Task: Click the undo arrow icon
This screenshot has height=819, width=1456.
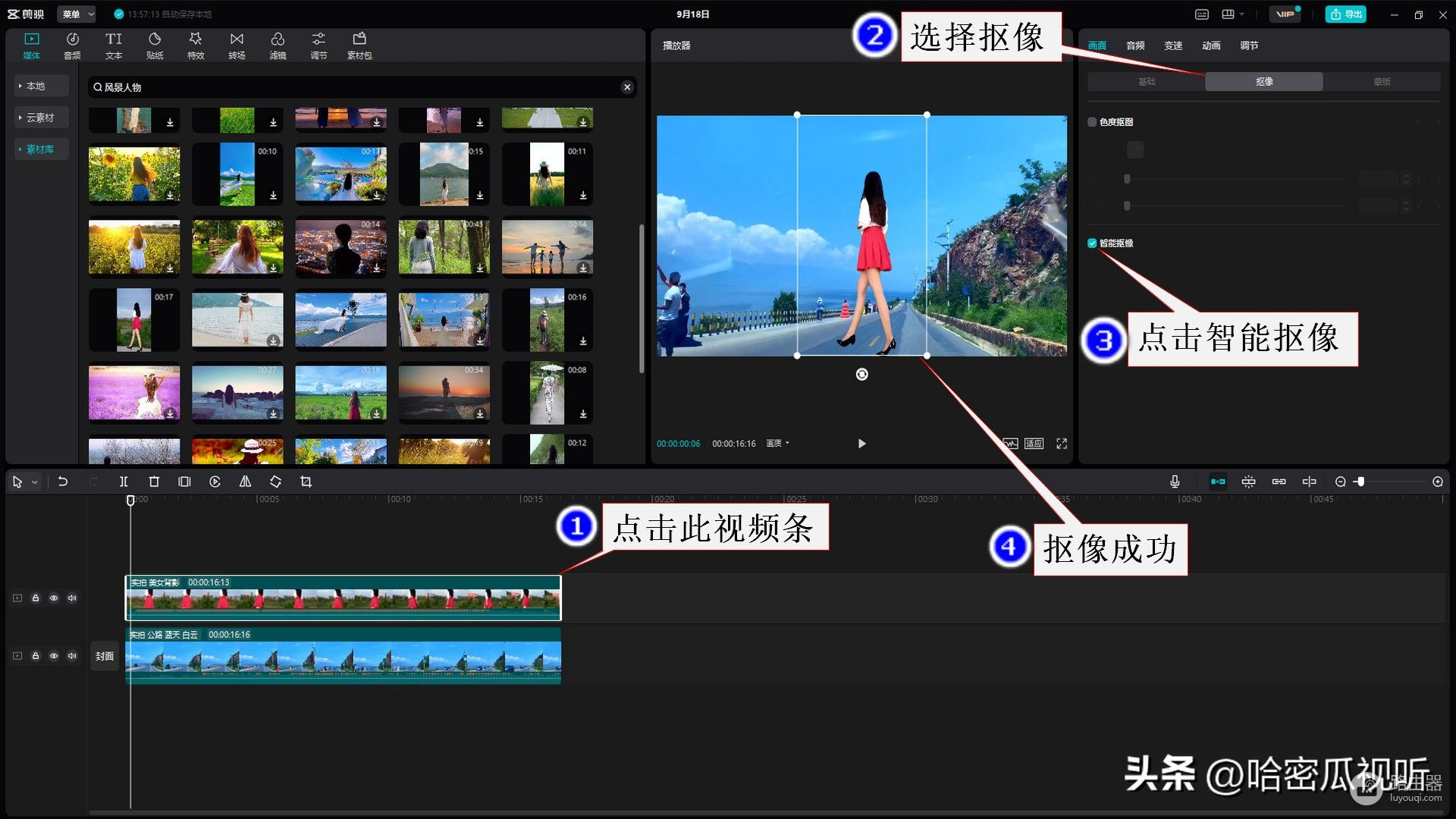Action: (63, 482)
